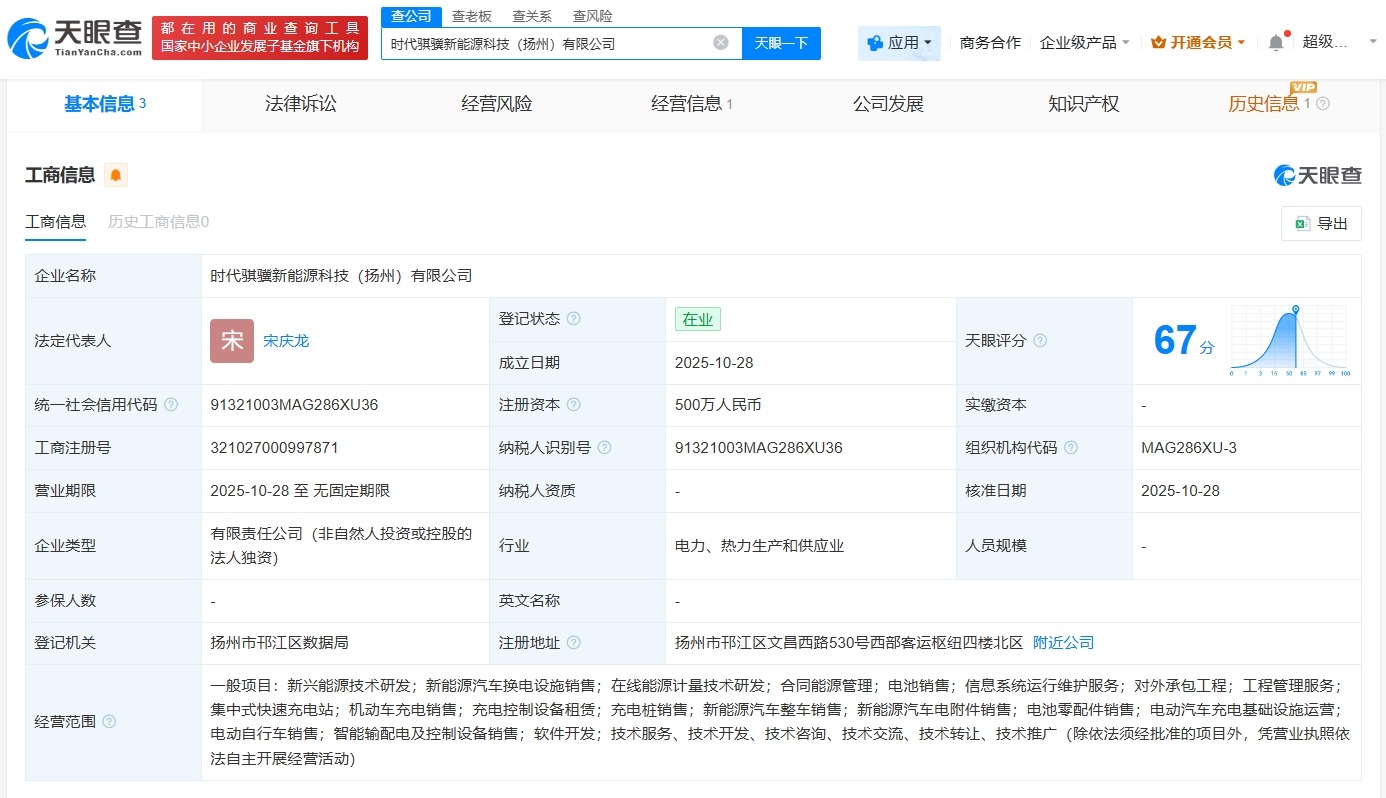This screenshot has width=1386, height=798.
Task: Click the 天眼一下 search button
Action: [781, 43]
